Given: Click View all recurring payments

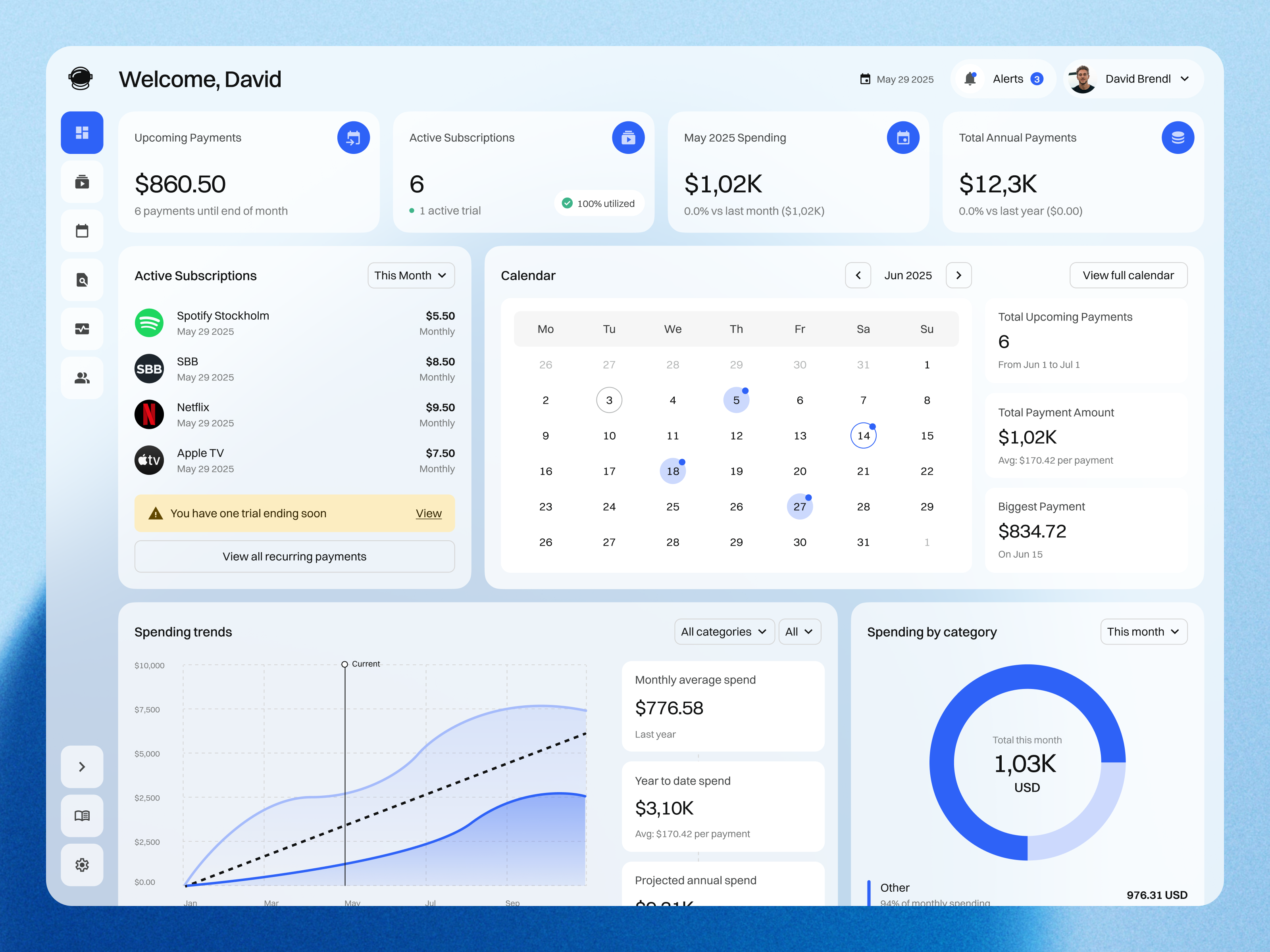Looking at the screenshot, I should (x=294, y=556).
